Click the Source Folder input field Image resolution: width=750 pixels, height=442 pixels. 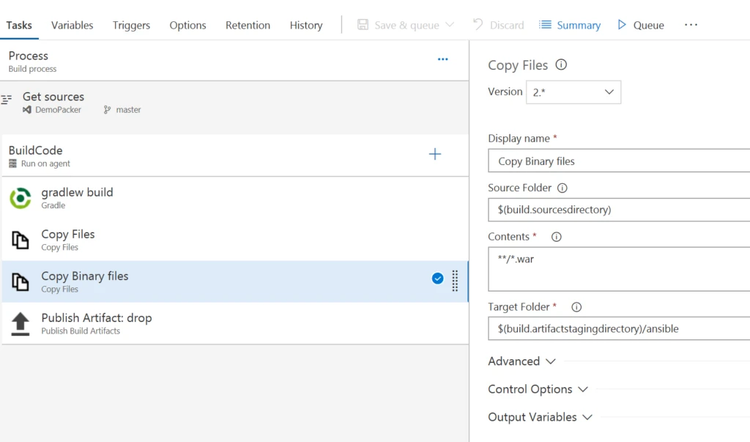coord(619,210)
